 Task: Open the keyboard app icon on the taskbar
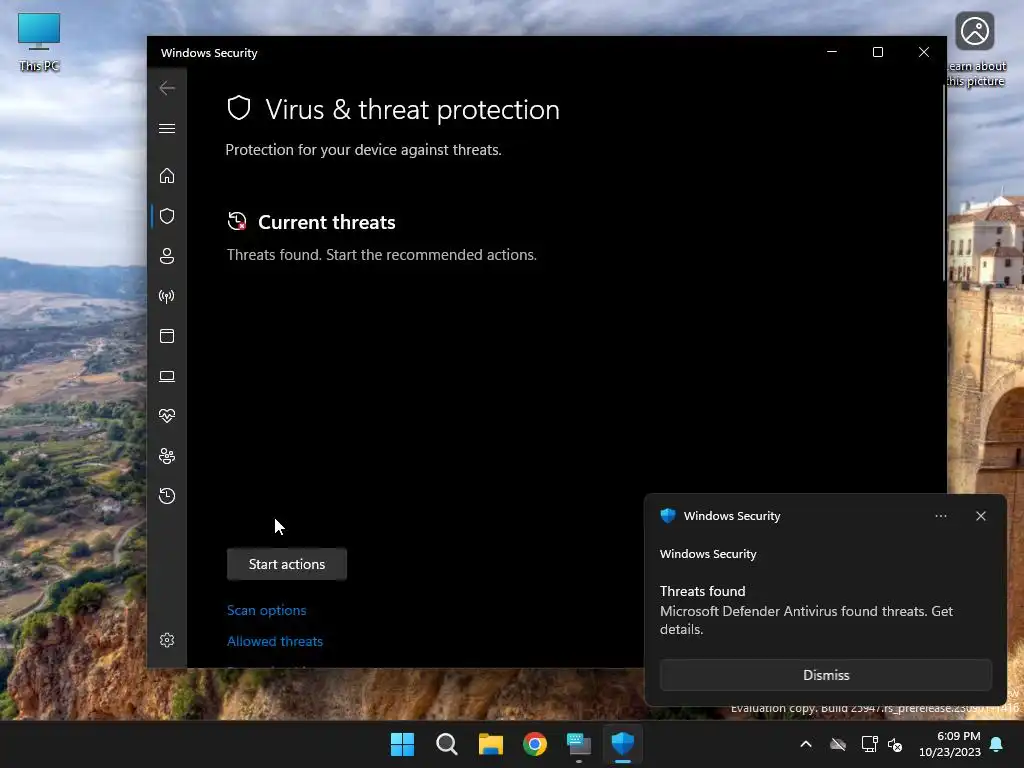579,744
